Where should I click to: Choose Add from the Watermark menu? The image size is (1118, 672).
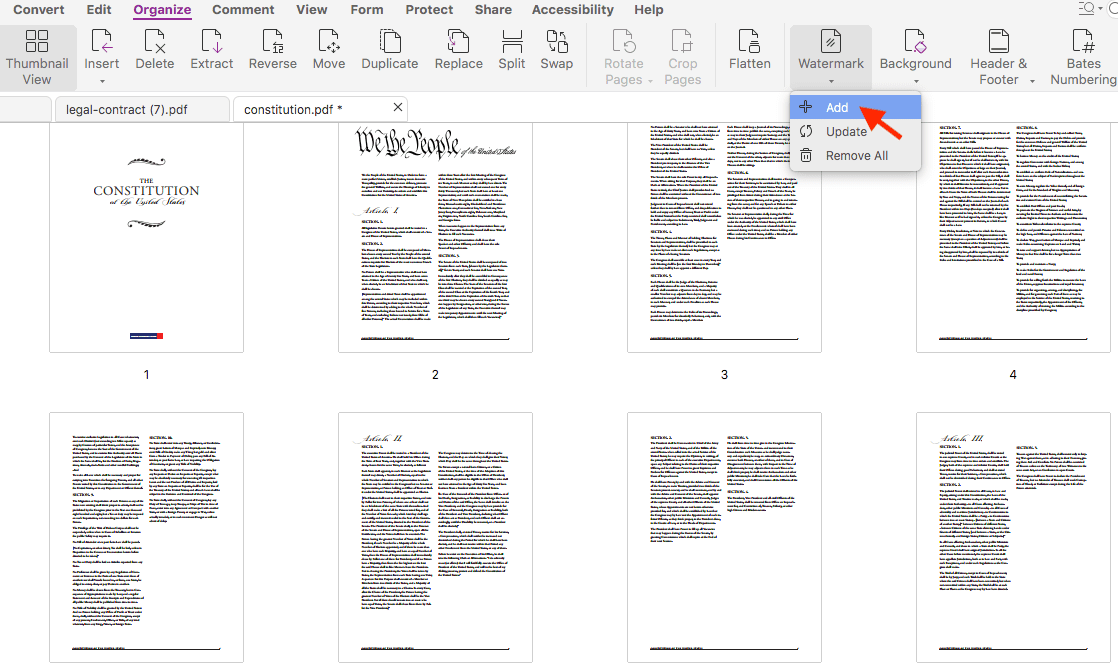pos(856,107)
